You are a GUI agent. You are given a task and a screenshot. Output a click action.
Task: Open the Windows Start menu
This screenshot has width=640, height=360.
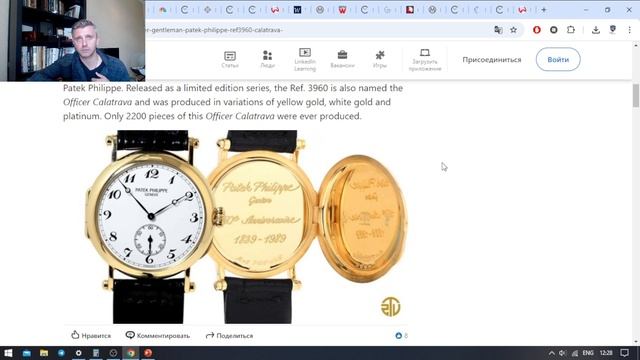(x=8, y=353)
